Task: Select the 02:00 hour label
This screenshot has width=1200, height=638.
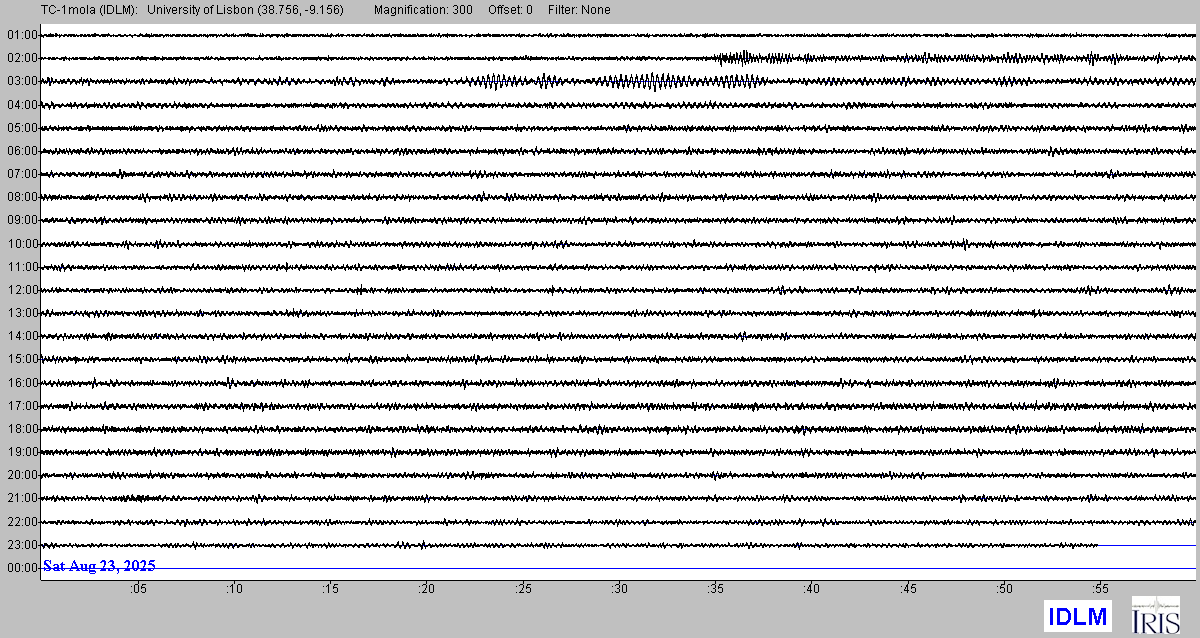Action: [x=21, y=58]
